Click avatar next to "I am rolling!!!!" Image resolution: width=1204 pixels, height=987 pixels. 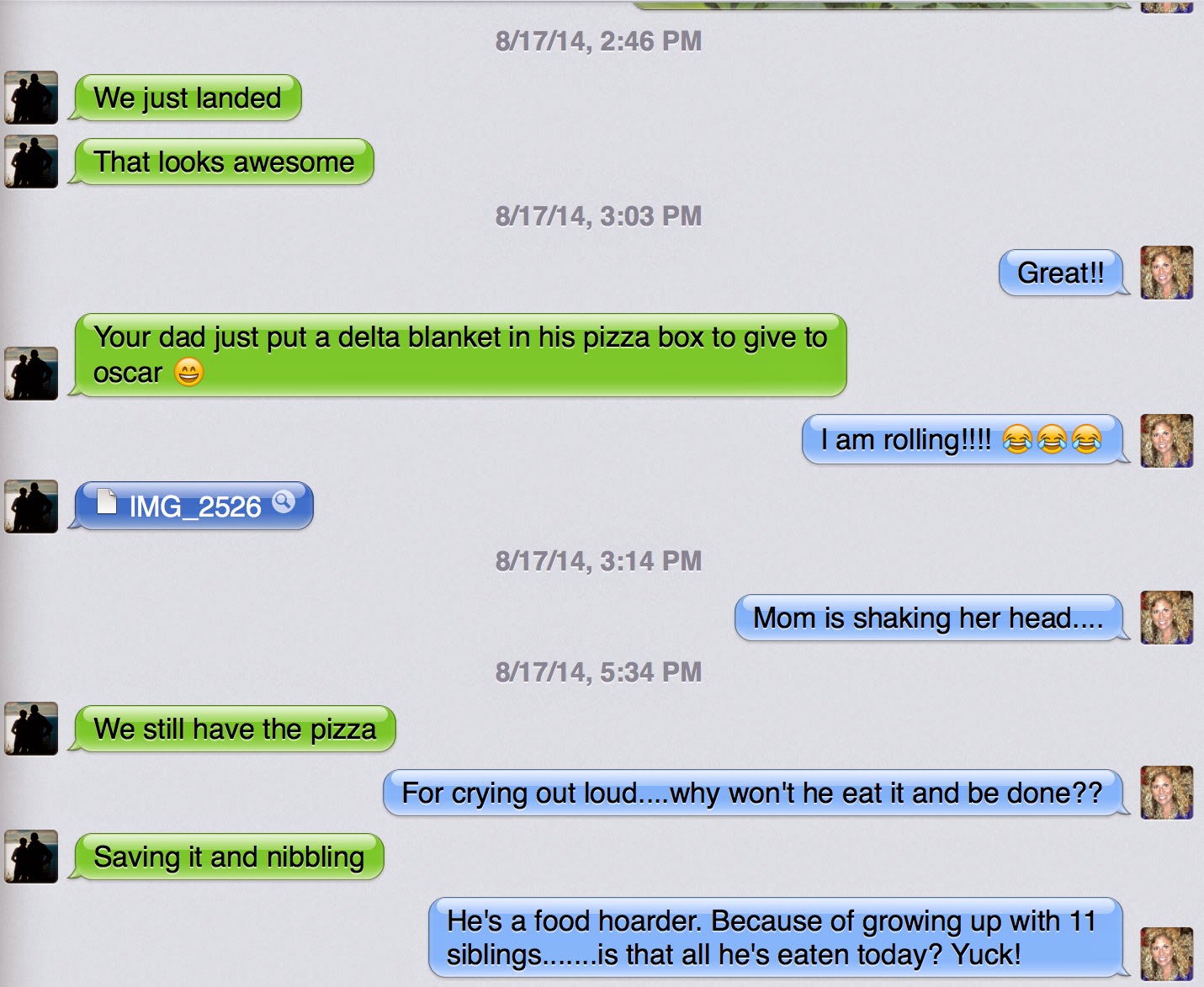point(1166,441)
